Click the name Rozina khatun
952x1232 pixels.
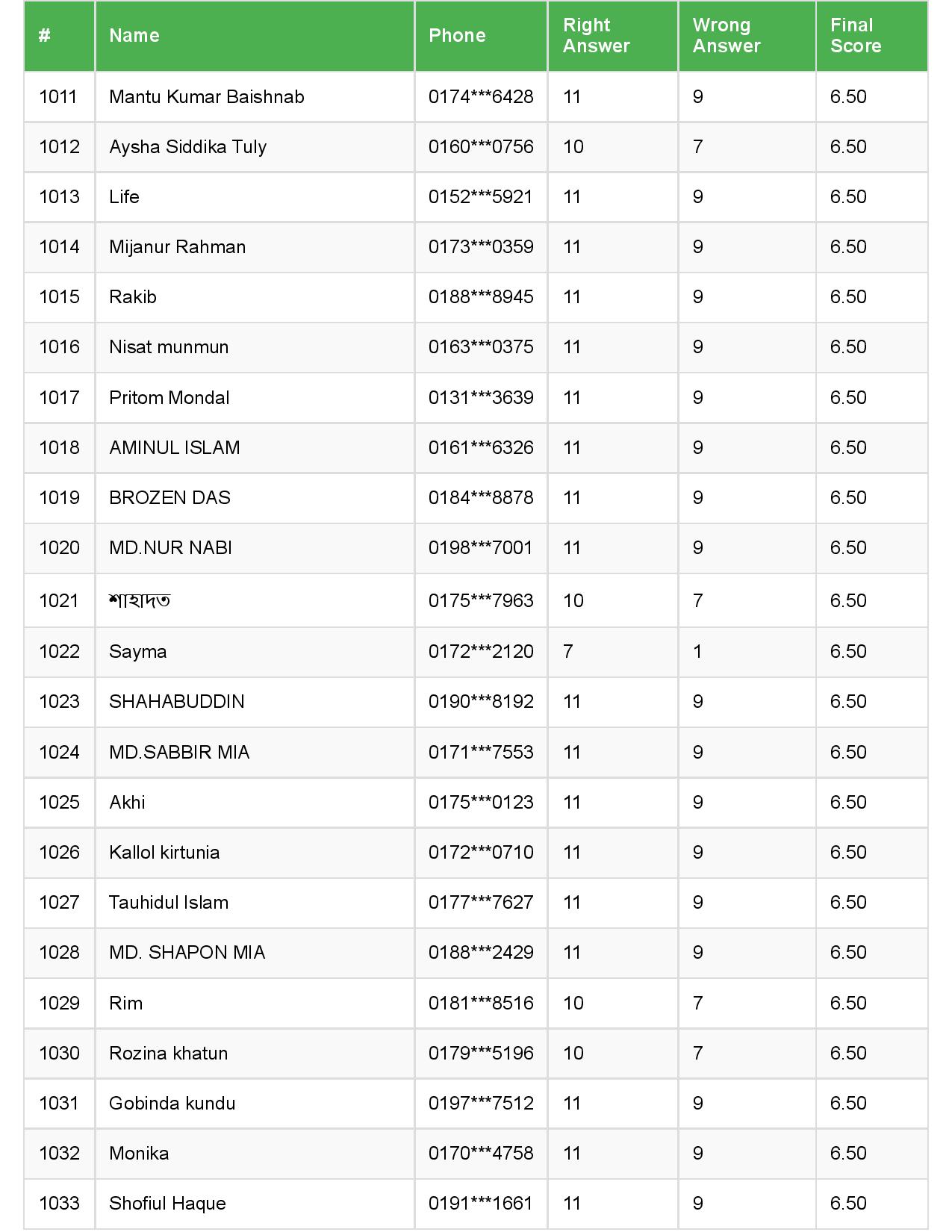point(168,1054)
